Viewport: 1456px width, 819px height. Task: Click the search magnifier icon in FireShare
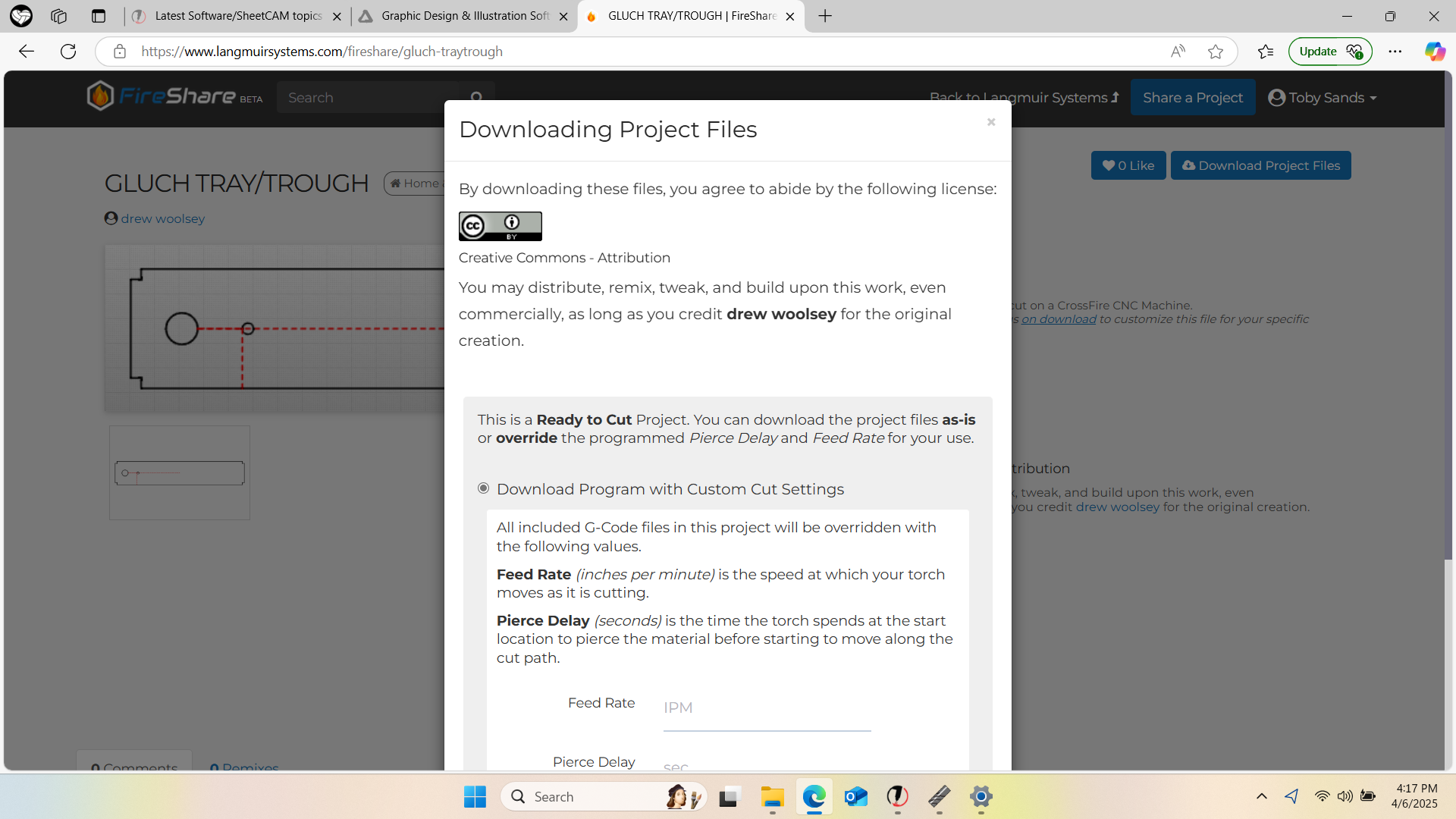pos(476,98)
